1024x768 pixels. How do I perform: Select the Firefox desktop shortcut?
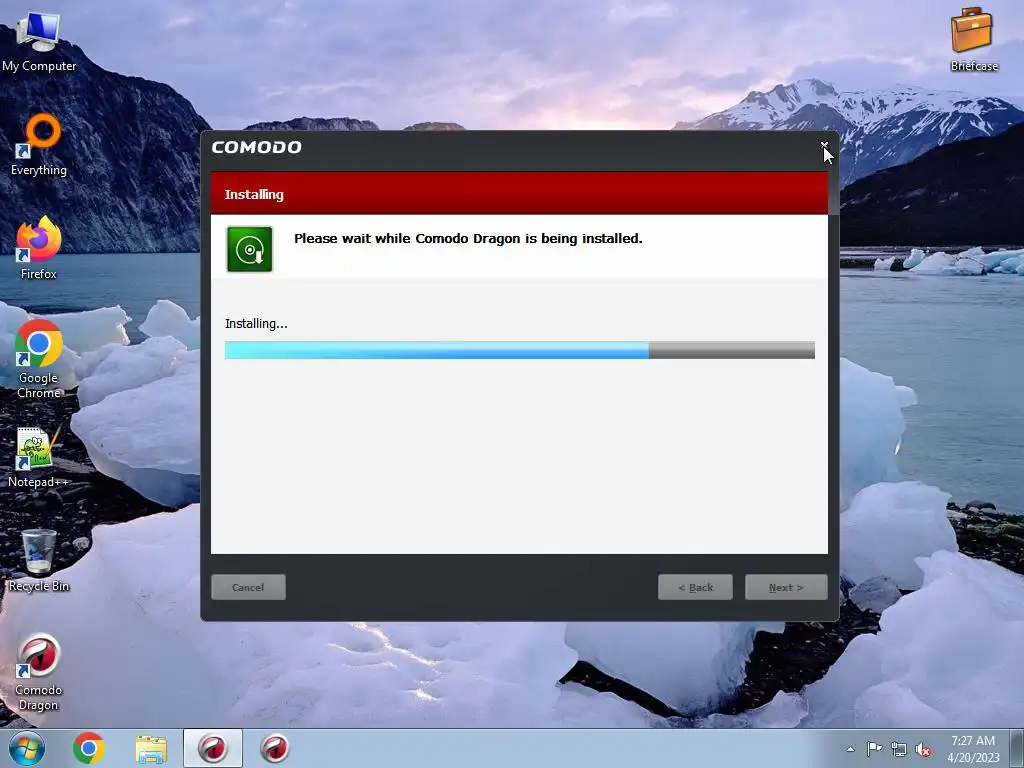39,249
